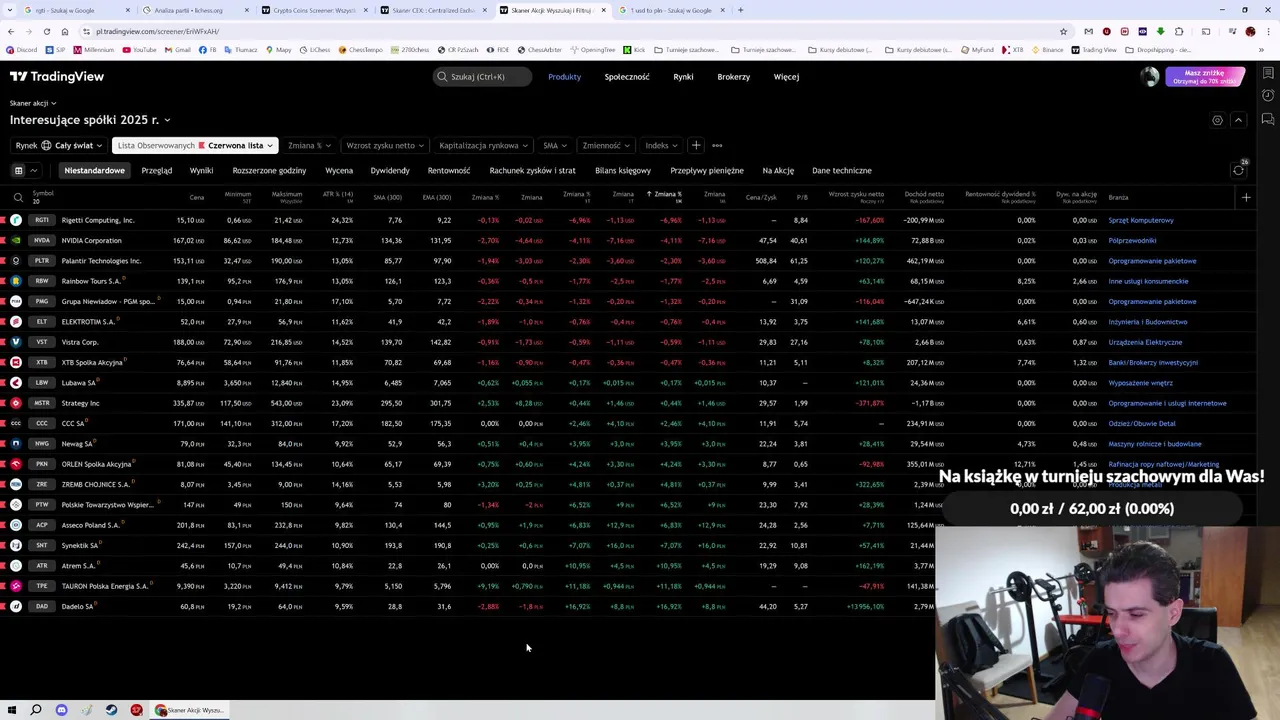Screen dimensions: 1280x720
Task: Open the Wzrost zysku netto filter dropdown
Action: pos(385,145)
